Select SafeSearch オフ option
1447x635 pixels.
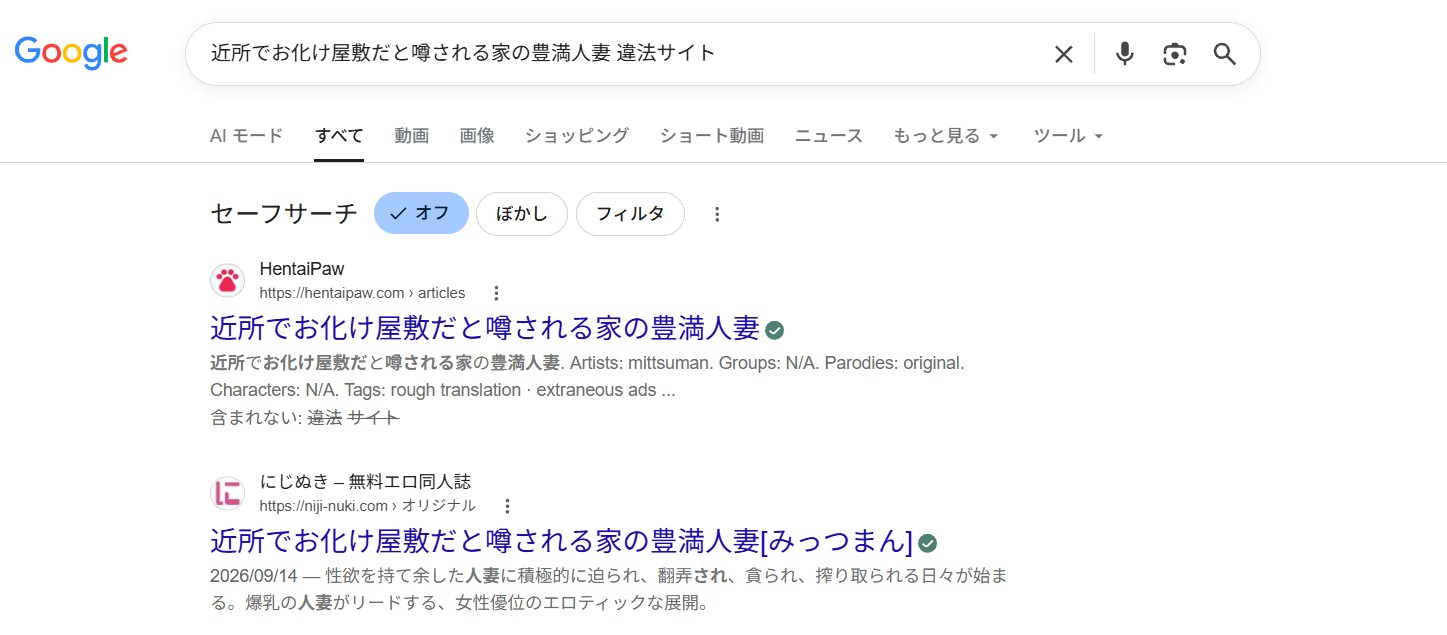click(x=421, y=213)
